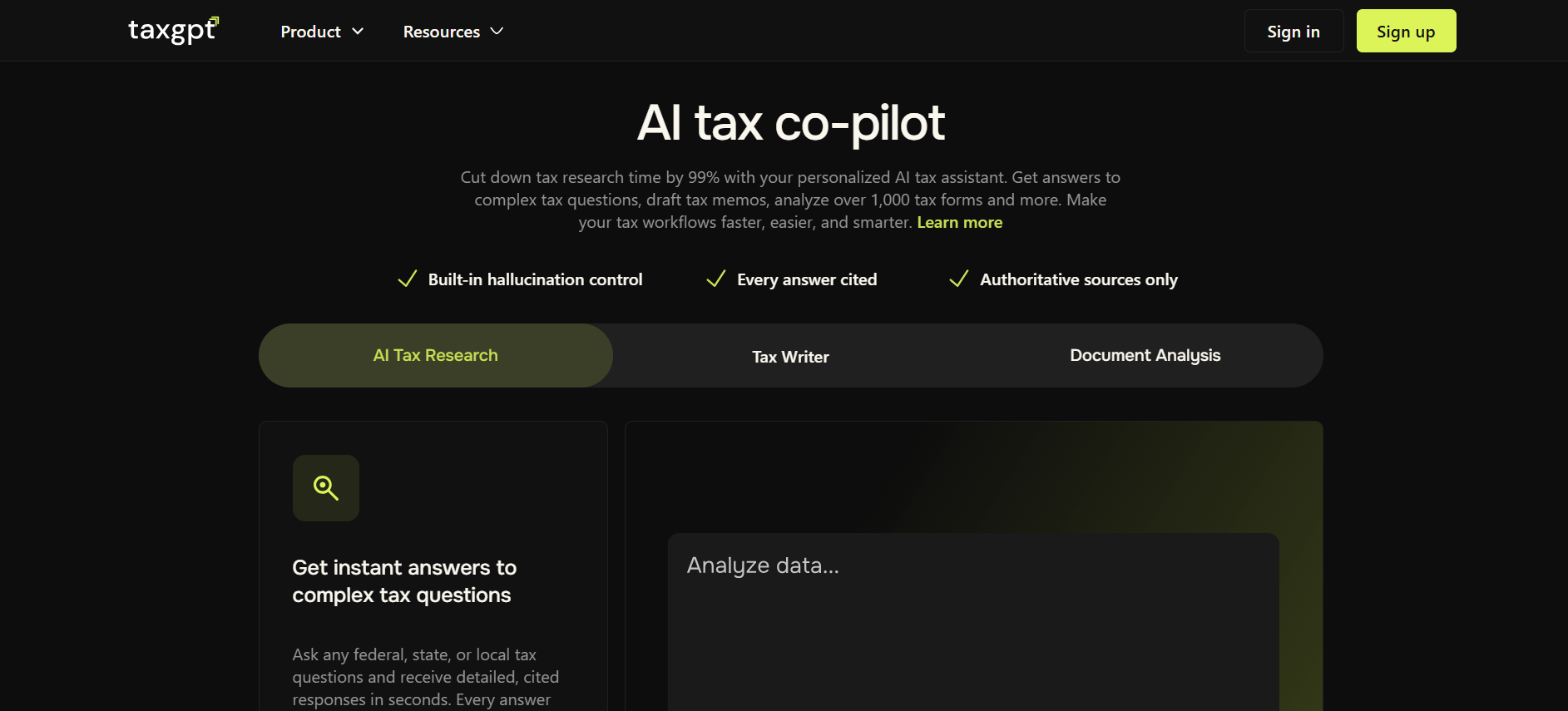The height and width of the screenshot is (711, 1568).
Task: Click the magnifying glass search icon
Action: tap(326, 488)
